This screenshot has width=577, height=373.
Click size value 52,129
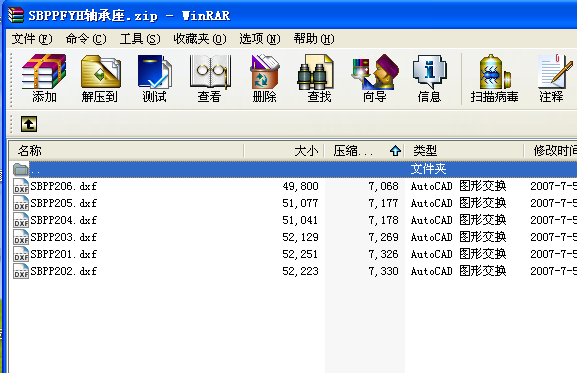300,237
